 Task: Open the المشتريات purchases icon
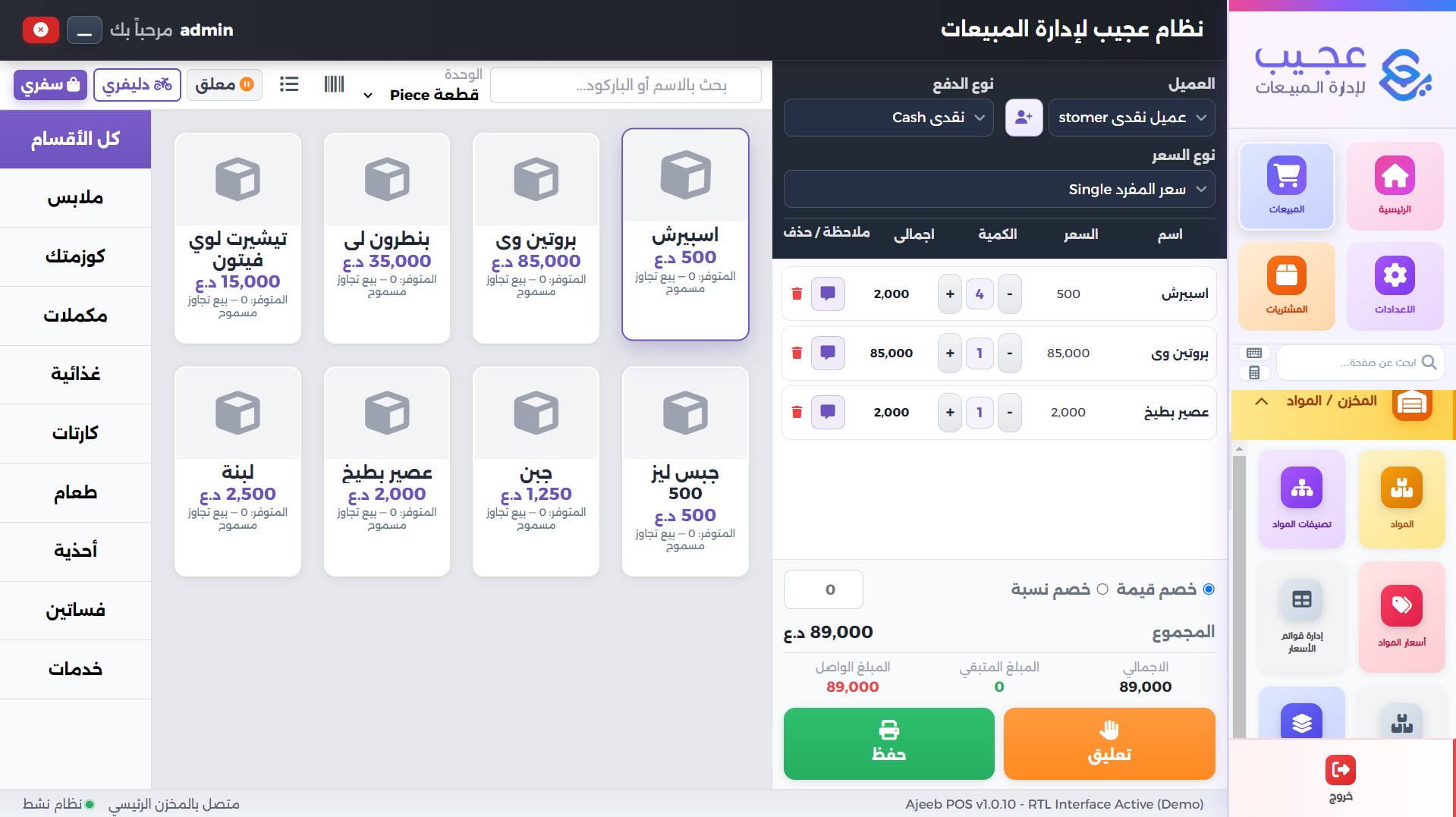(1287, 286)
